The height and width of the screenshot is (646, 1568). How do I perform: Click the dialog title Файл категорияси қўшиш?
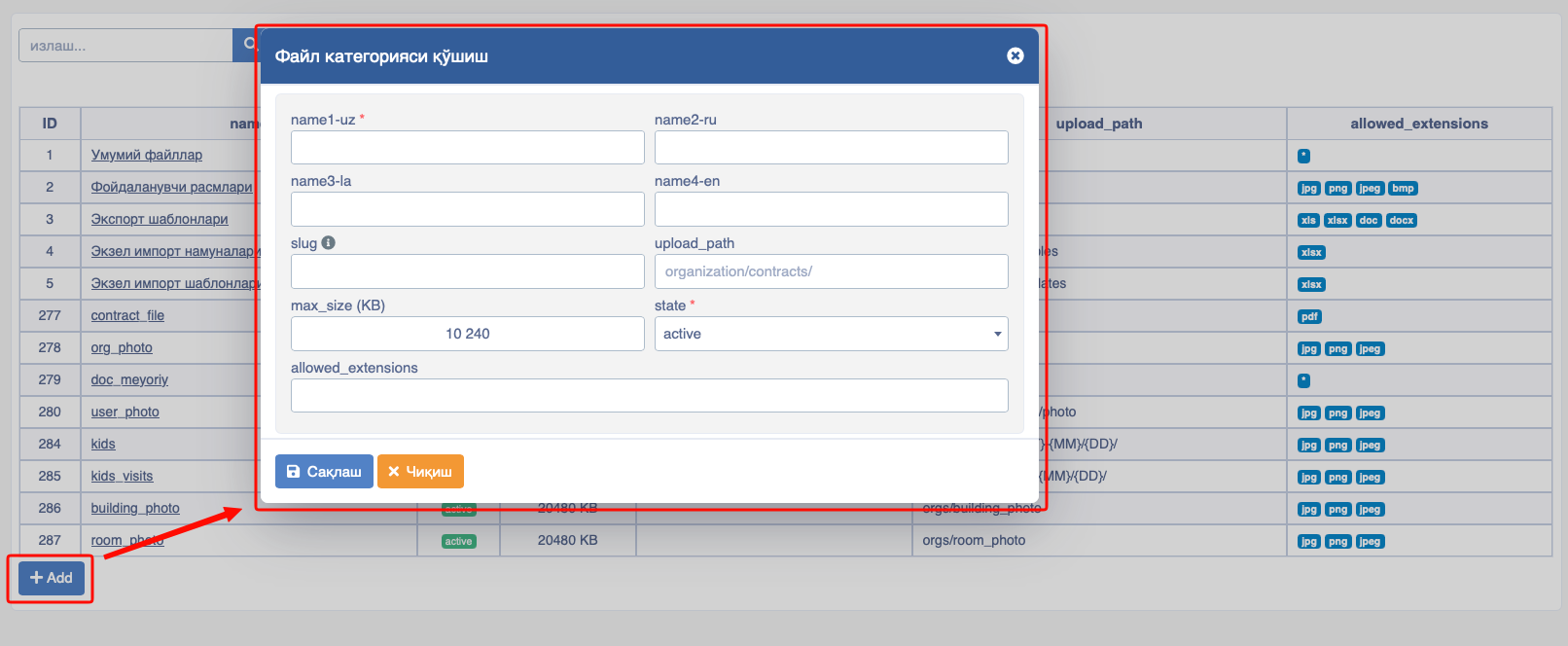(381, 56)
